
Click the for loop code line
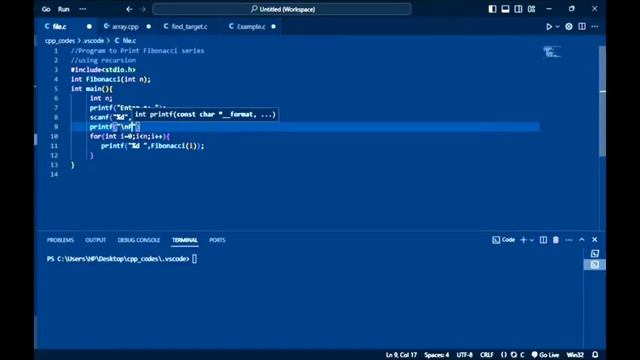(130, 136)
